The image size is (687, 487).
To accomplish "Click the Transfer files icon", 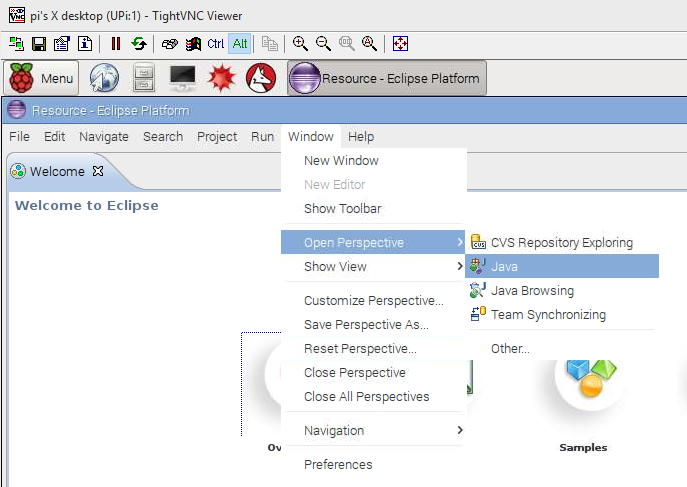I will click(x=269, y=44).
